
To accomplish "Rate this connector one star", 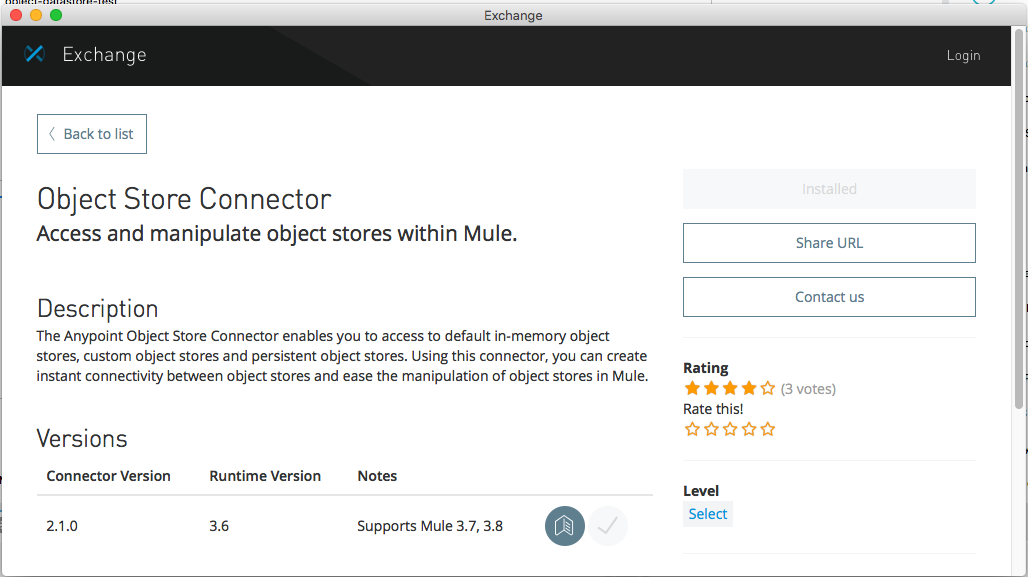I will point(692,429).
